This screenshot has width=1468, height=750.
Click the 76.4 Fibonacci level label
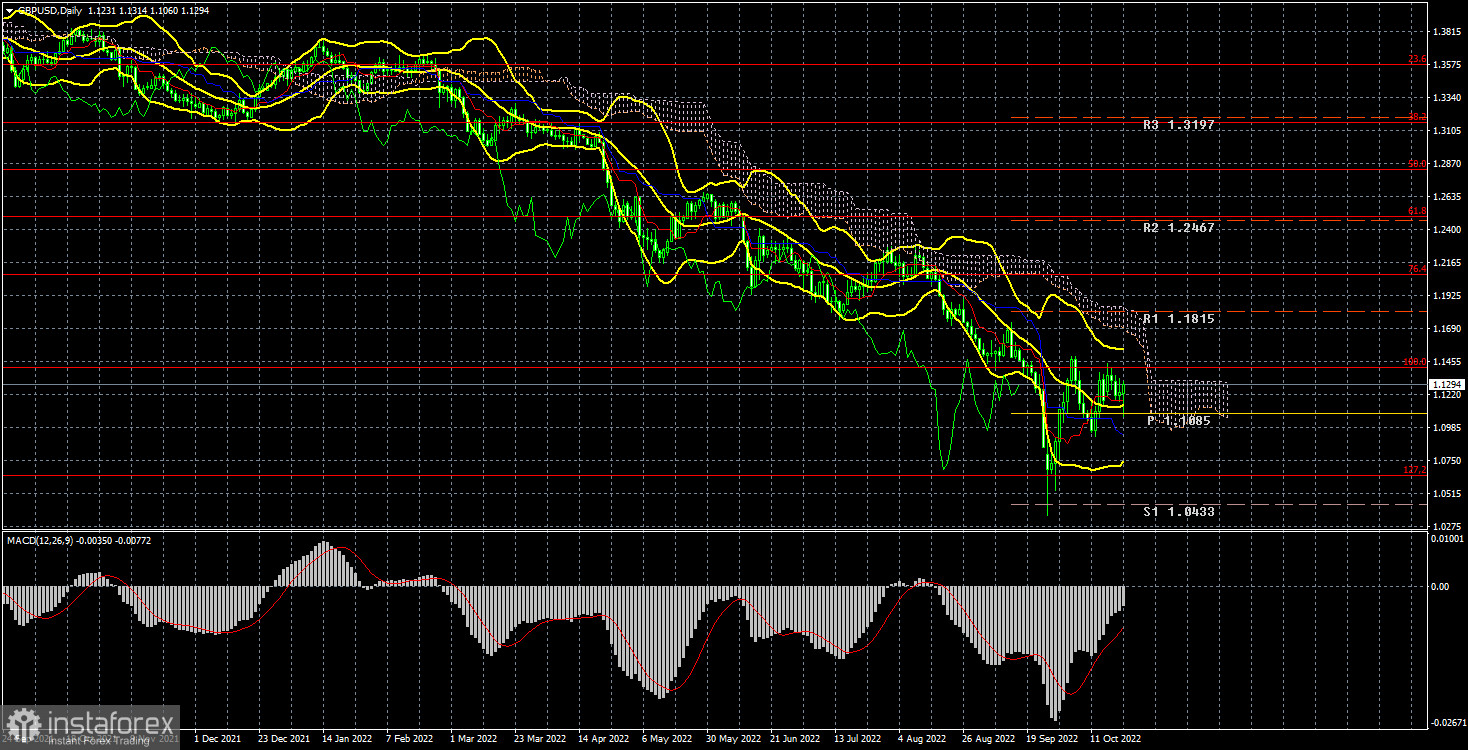pyautogui.click(x=1417, y=269)
